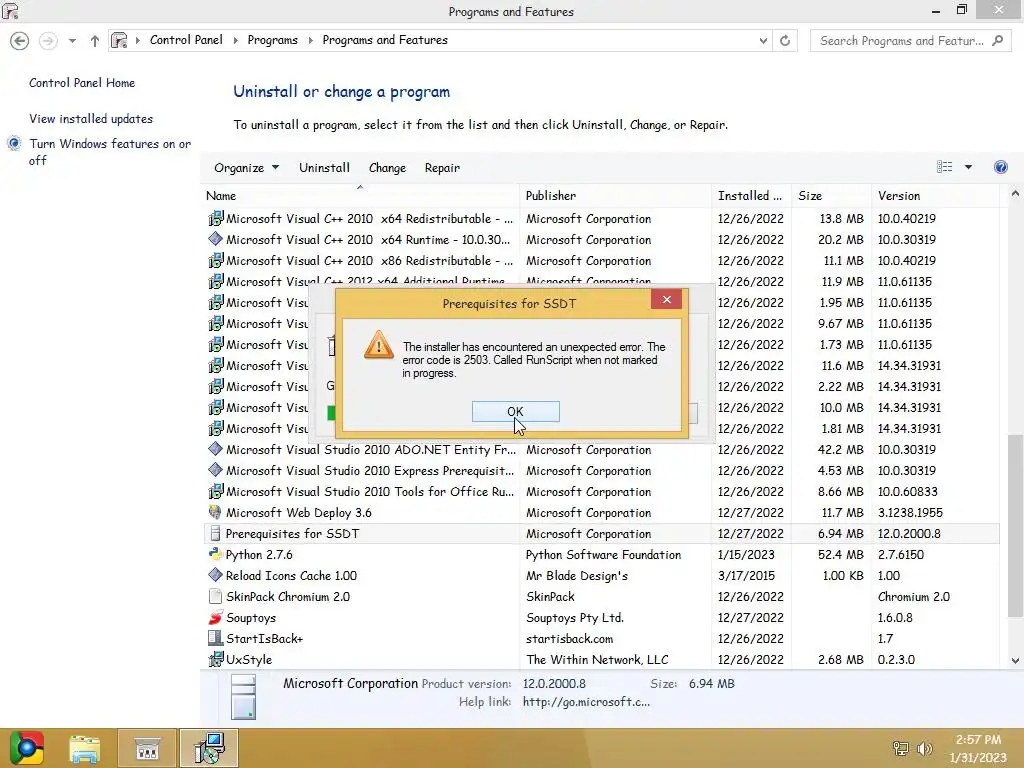The width and height of the screenshot is (1024, 768).
Task: Click the UxStyle icon
Action: click(216, 659)
